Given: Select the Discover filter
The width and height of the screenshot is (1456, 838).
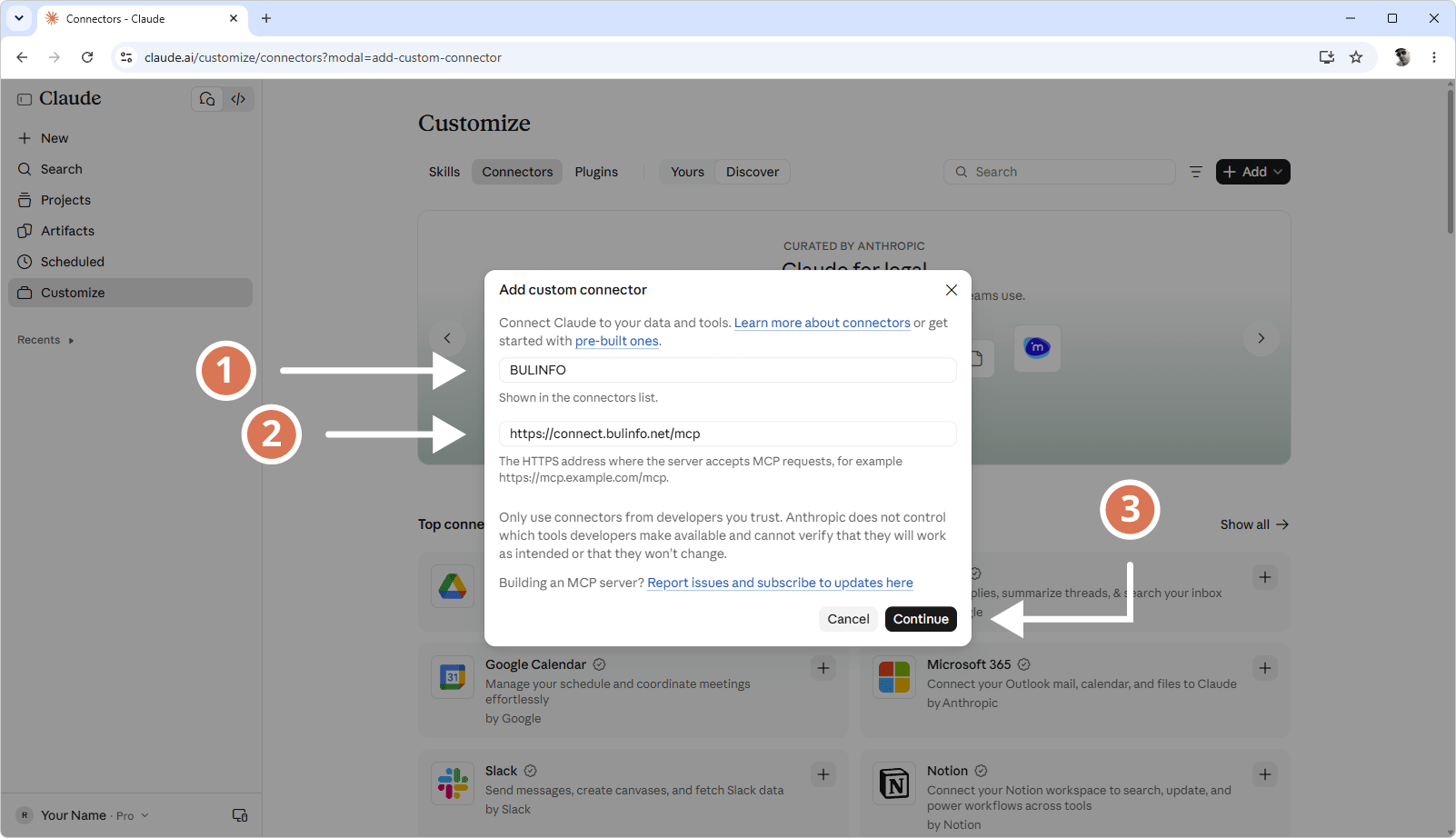Looking at the screenshot, I should coord(753,172).
